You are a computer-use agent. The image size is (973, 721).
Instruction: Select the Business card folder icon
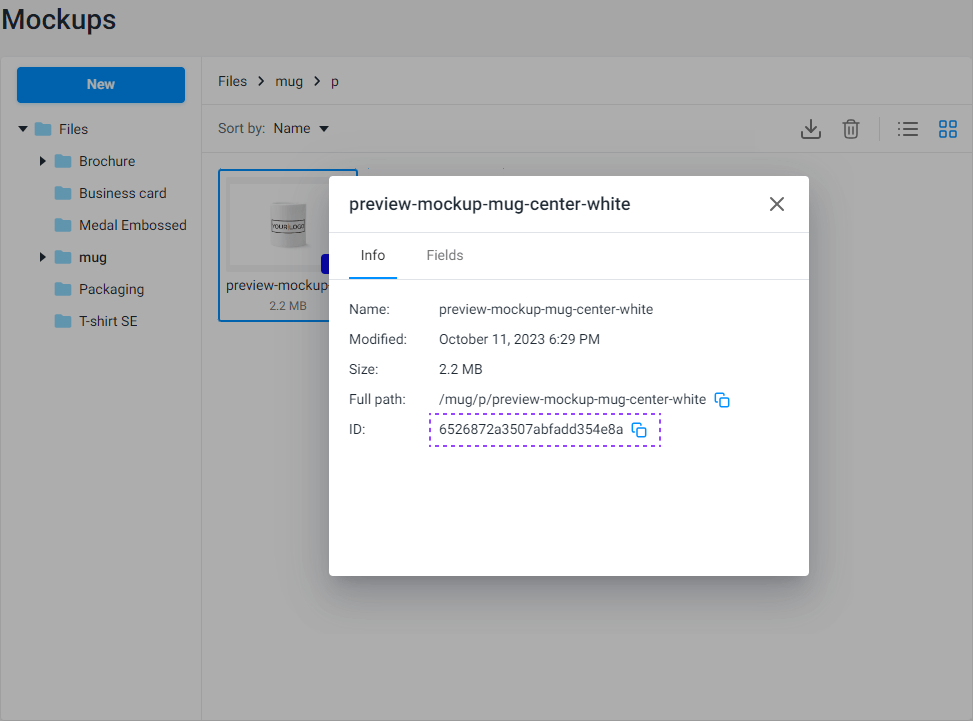click(63, 193)
